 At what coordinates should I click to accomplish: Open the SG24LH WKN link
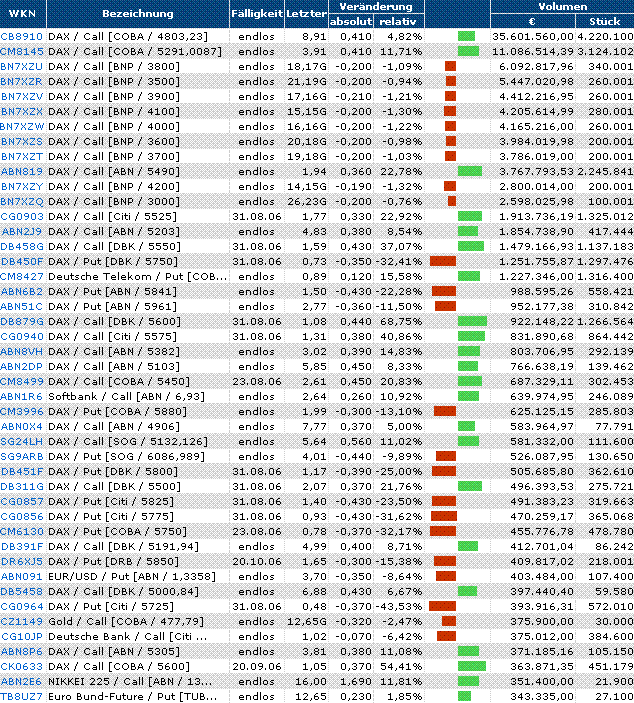point(22,442)
